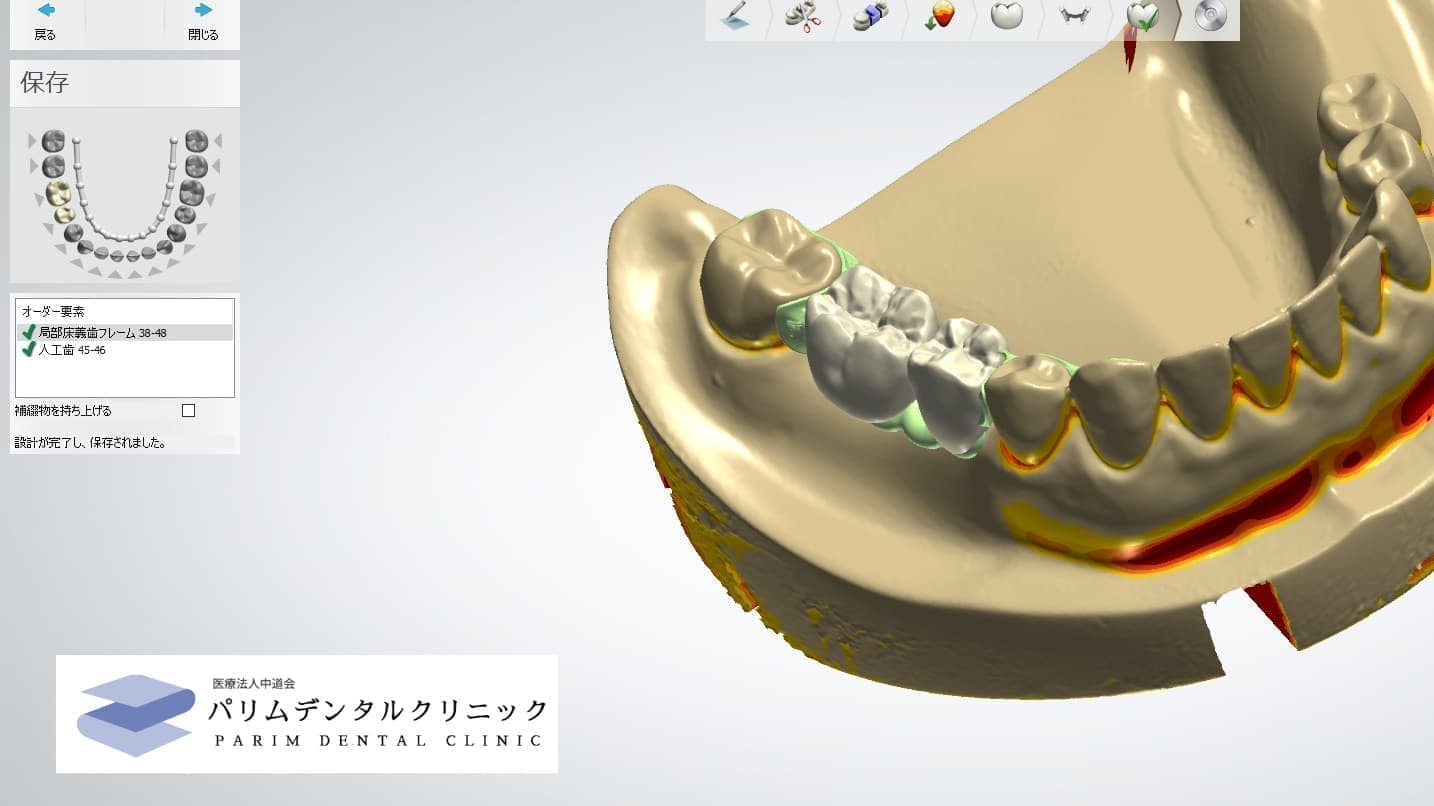Click the blue arrow model alignment step
The image size is (1434, 806).
870,17
